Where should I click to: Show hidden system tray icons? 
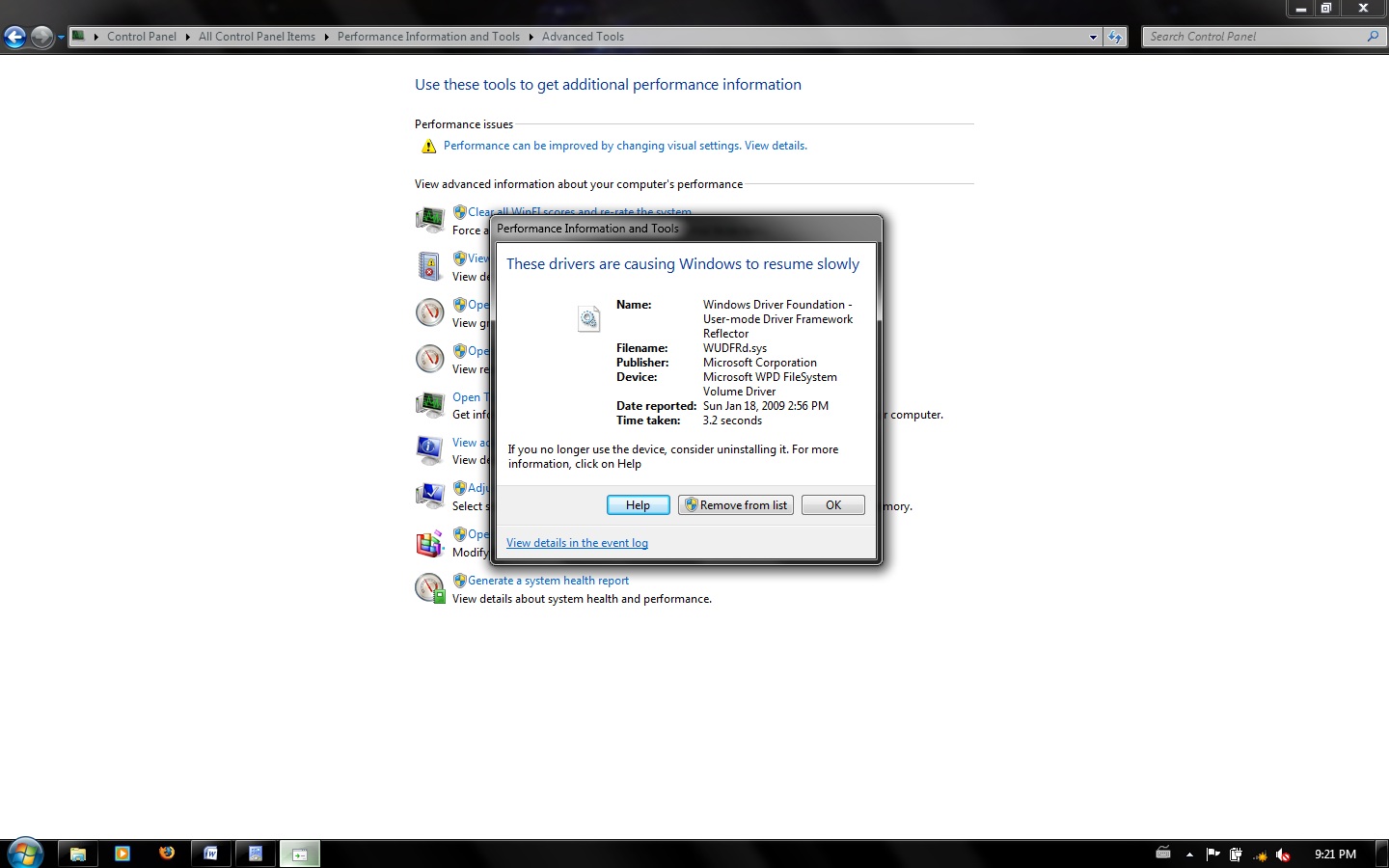(1189, 854)
